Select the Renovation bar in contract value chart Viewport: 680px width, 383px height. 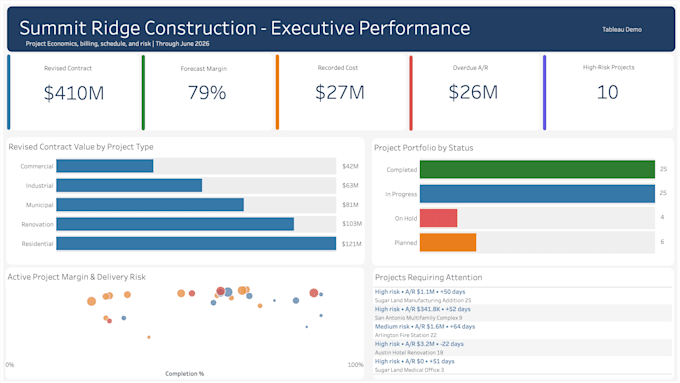pos(175,224)
